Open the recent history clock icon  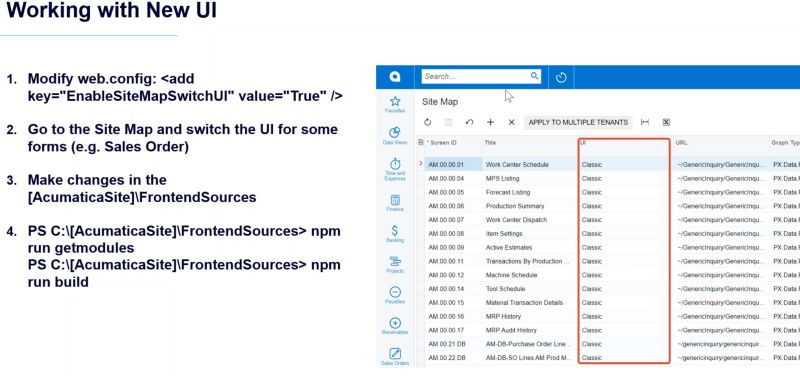(x=561, y=78)
